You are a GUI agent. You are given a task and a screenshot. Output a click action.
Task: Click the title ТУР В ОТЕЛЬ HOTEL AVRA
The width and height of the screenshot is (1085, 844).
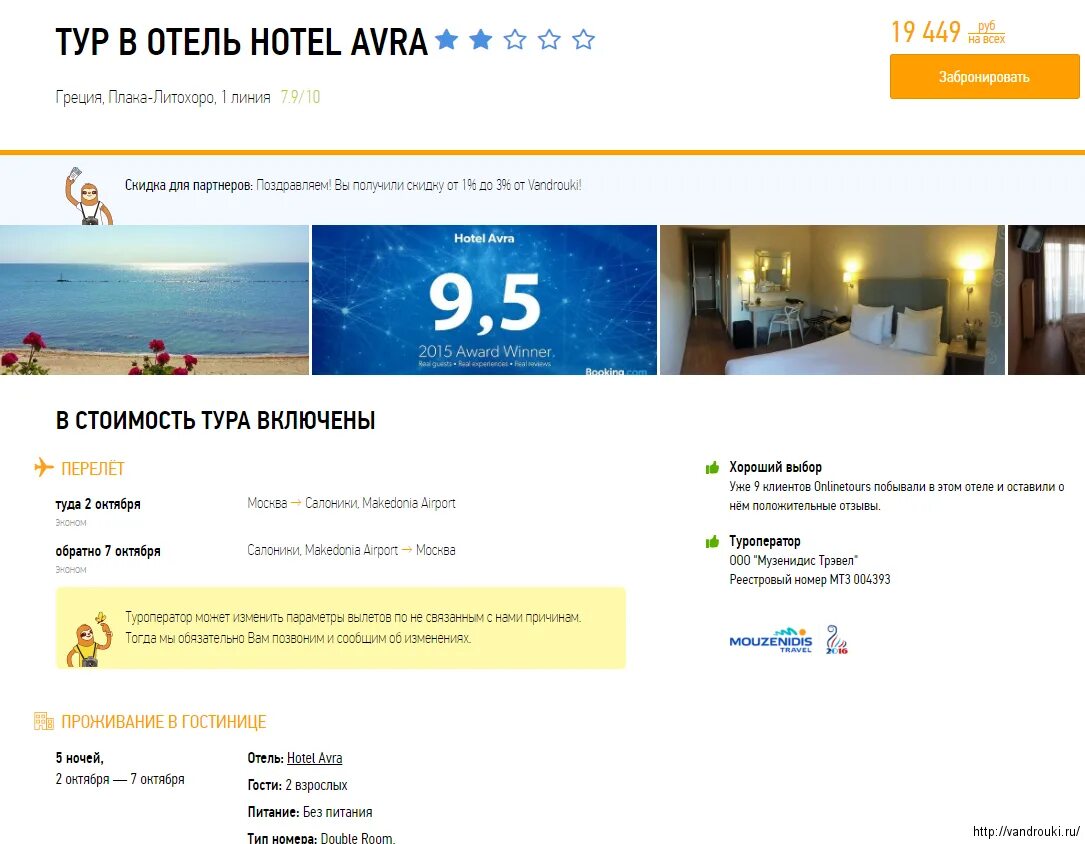pos(241,42)
